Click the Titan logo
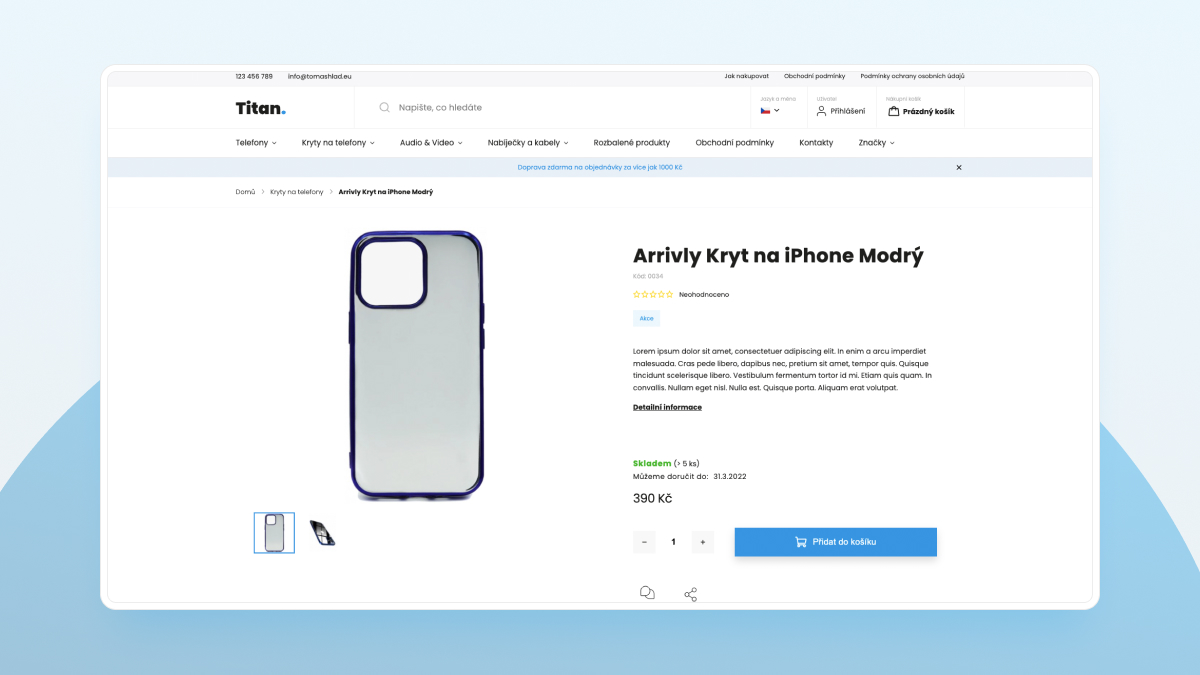Viewport: 1200px width, 675px height. (x=261, y=108)
